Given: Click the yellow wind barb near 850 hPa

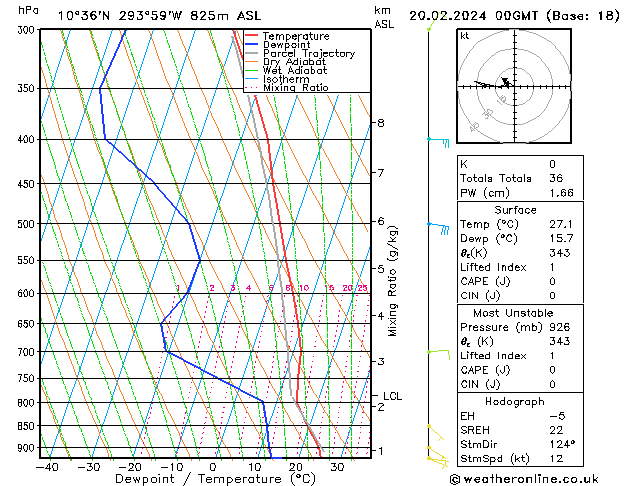Looking at the screenshot, I should pyautogui.click(x=435, y=430).
